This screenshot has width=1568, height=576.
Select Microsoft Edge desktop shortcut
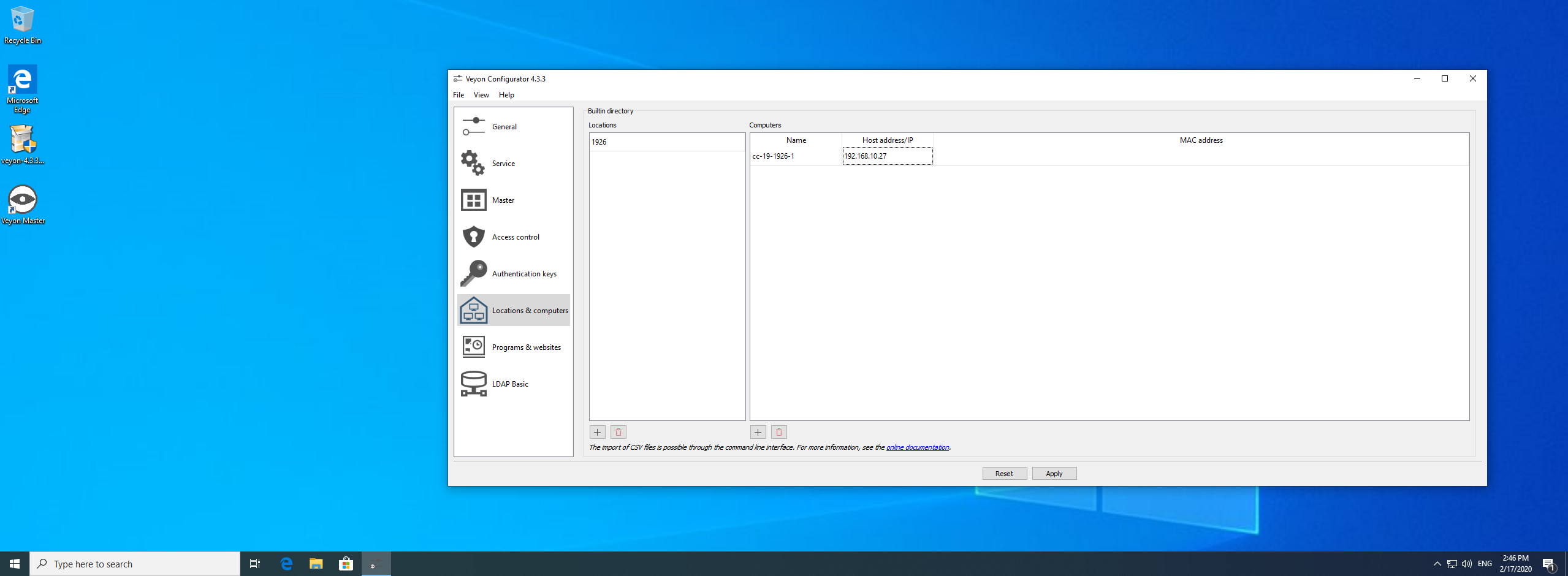23,89
